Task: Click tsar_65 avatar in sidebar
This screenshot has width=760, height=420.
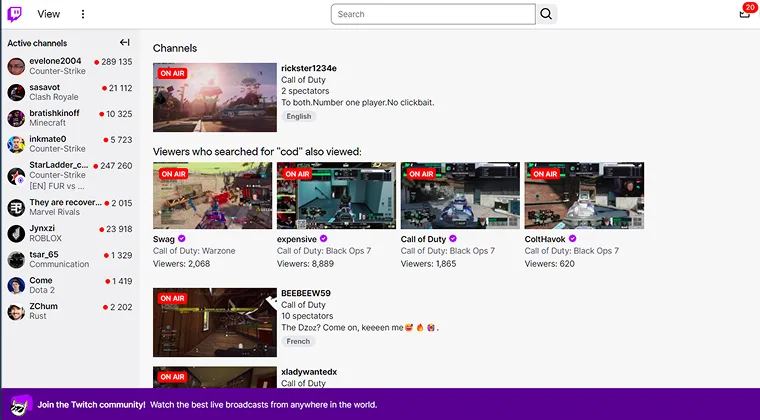Action: click(x=16, y=260)
